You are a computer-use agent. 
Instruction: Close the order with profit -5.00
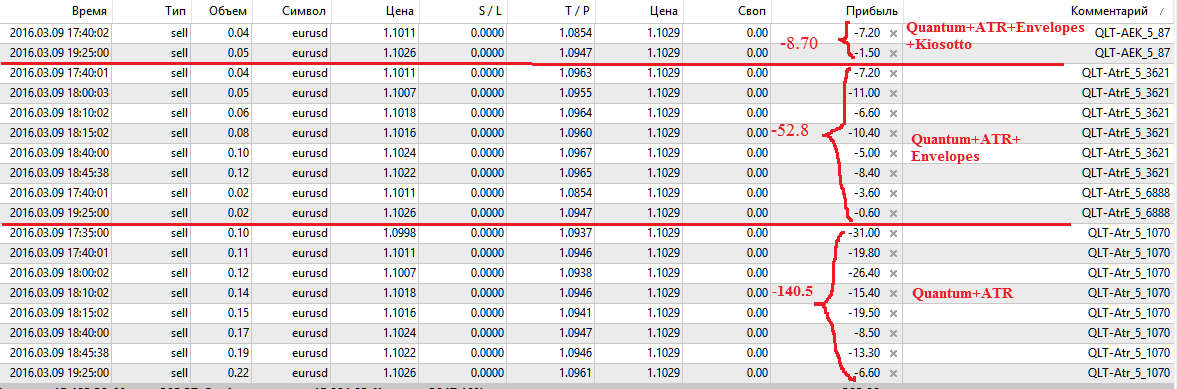(893, 152)
